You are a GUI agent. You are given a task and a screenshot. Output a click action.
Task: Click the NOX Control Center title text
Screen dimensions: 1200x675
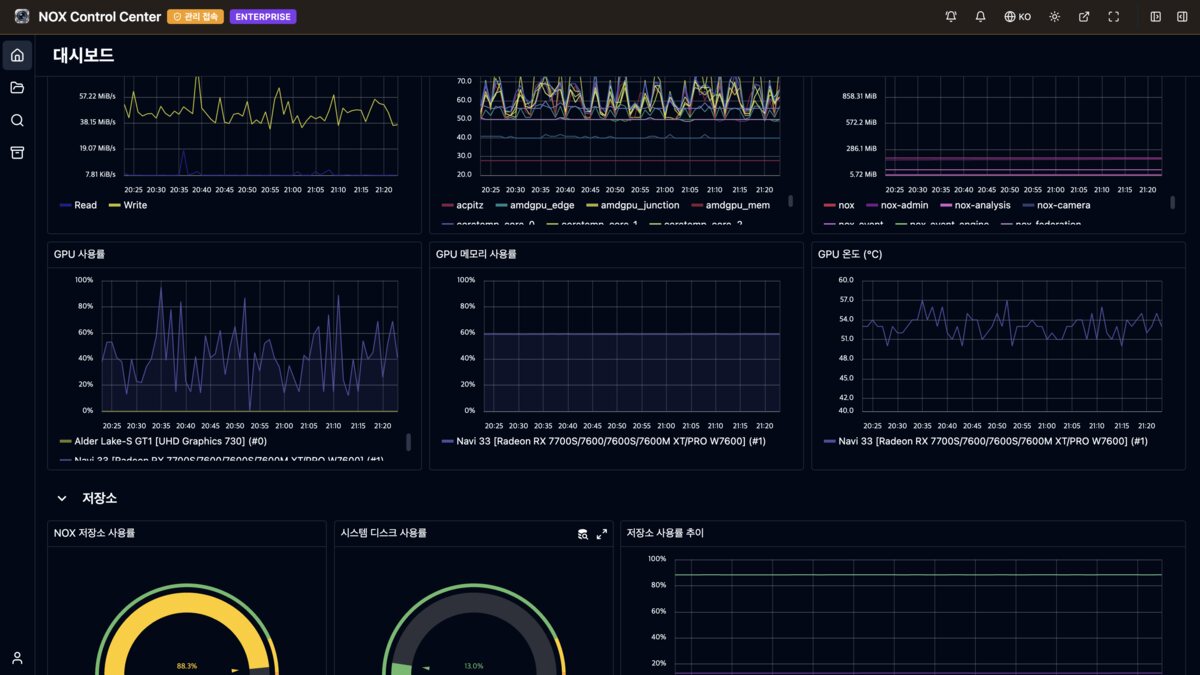tap(99, 17)
